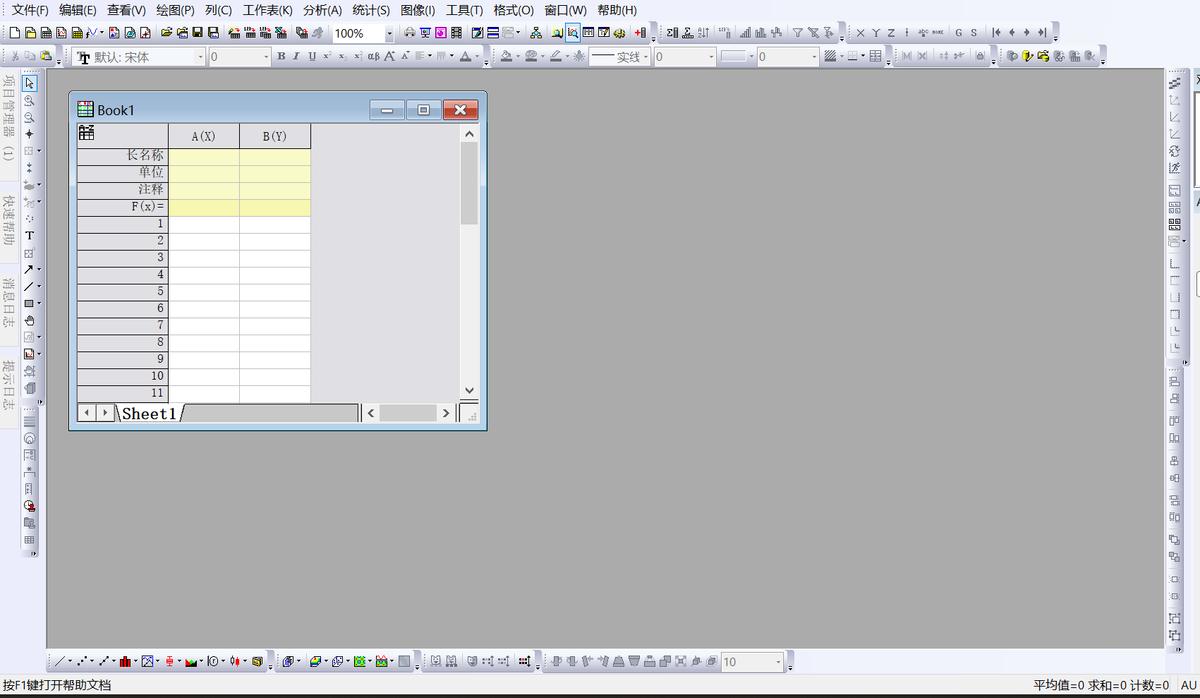This screenshot has width=1200, height=698.
Task: Select the Sheet1 worksheet tab
Action: [x=149, y=414]
